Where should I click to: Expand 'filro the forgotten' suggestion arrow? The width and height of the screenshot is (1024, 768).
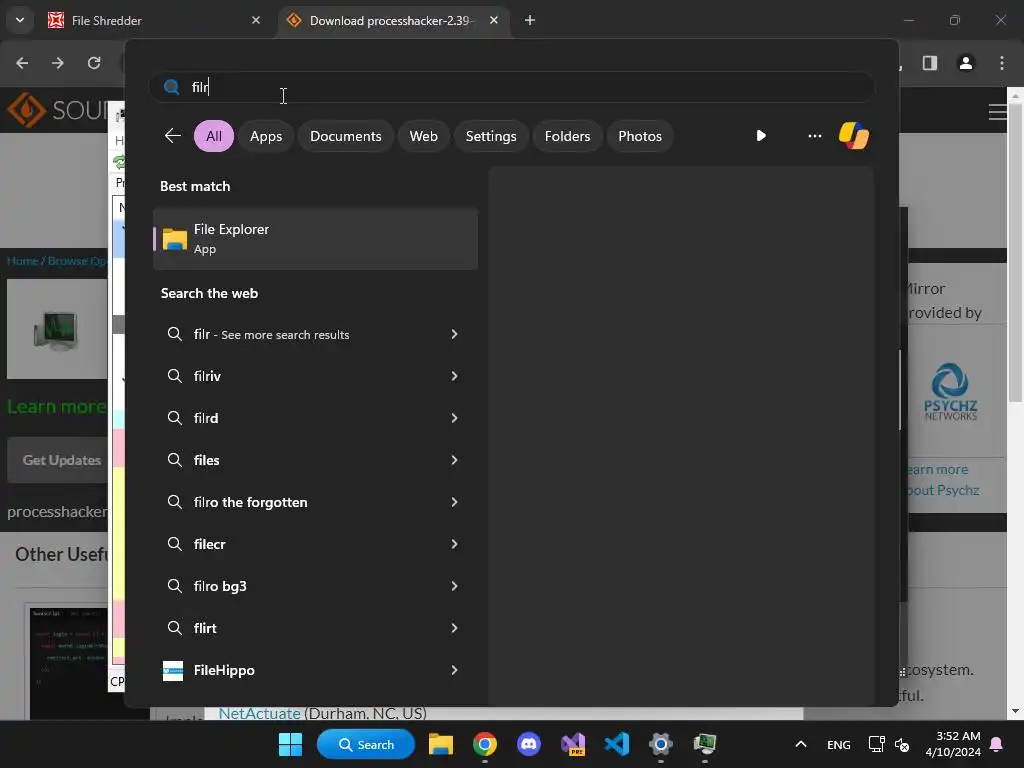tap(455, 502)
